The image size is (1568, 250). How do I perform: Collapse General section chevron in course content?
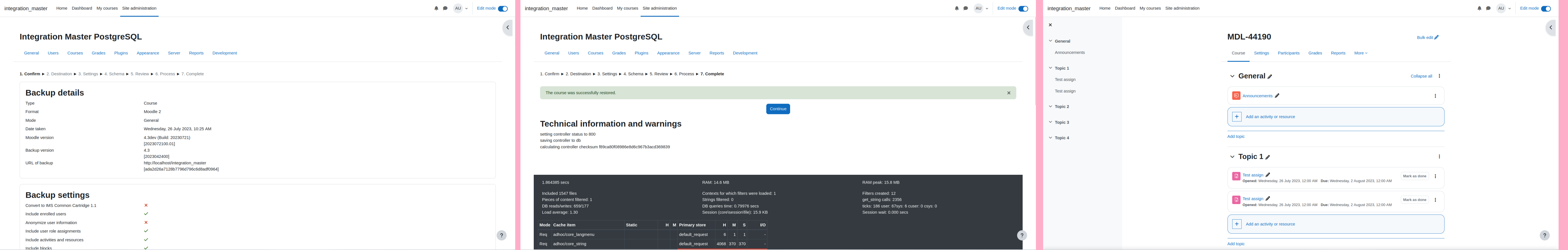click(x=1232, y=77)
